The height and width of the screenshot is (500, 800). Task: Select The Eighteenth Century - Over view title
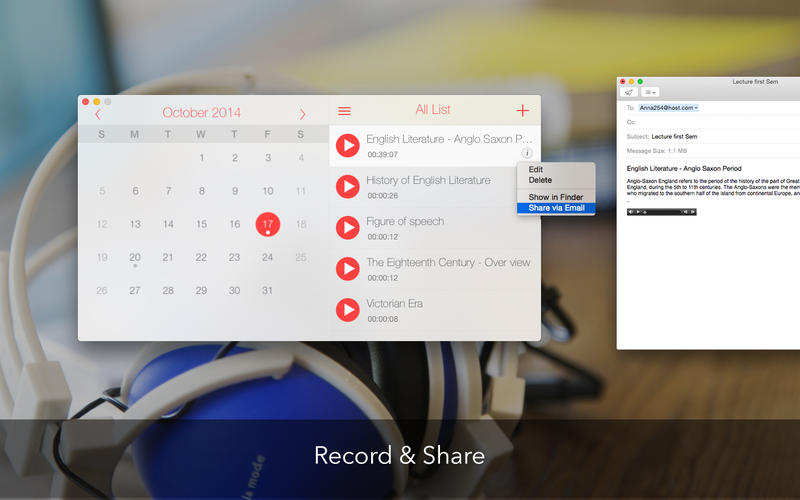(448, 262)
